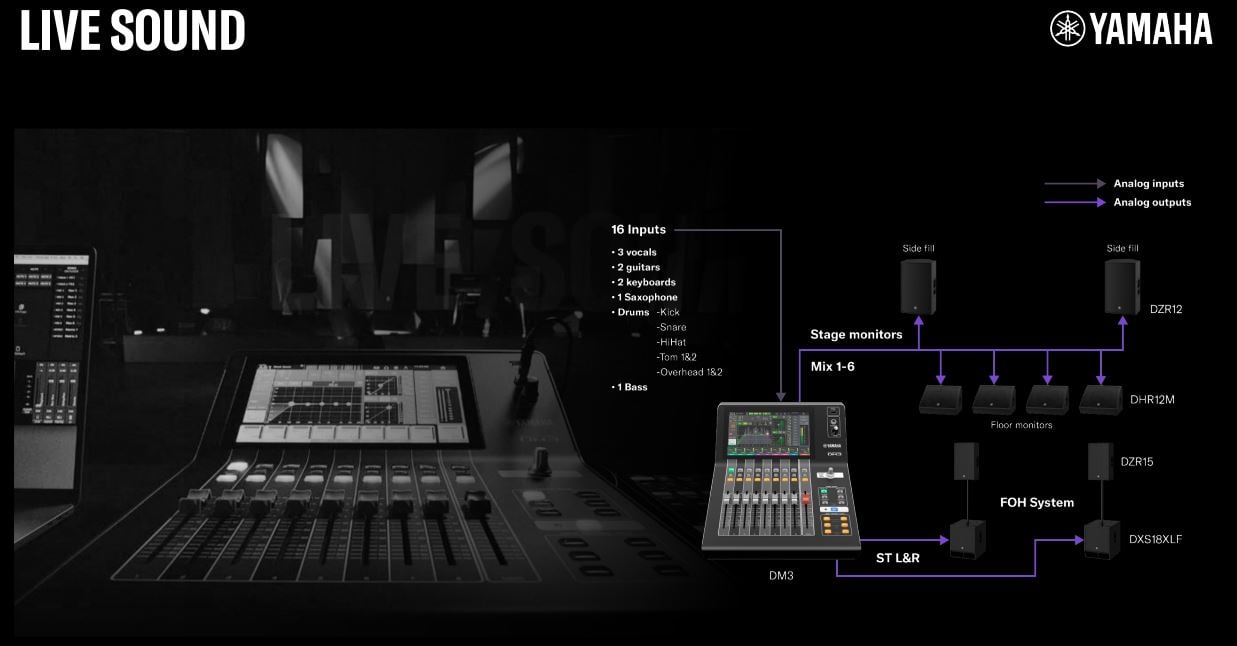Select the "Tom 1&2" drum entry

click(677, 357)
